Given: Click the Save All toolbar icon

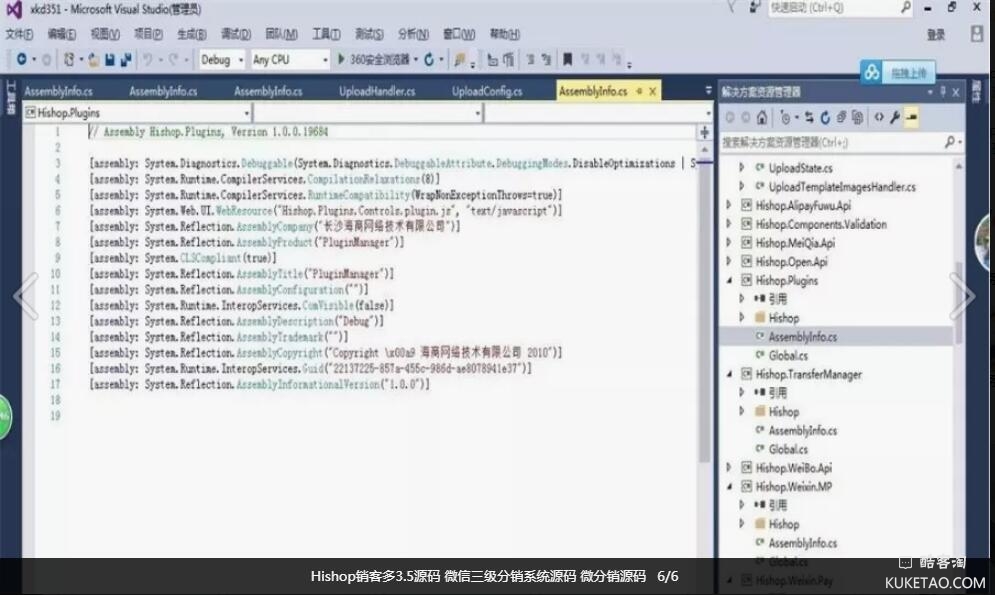Looking at the screenshot, I should [x=126, y=60].
